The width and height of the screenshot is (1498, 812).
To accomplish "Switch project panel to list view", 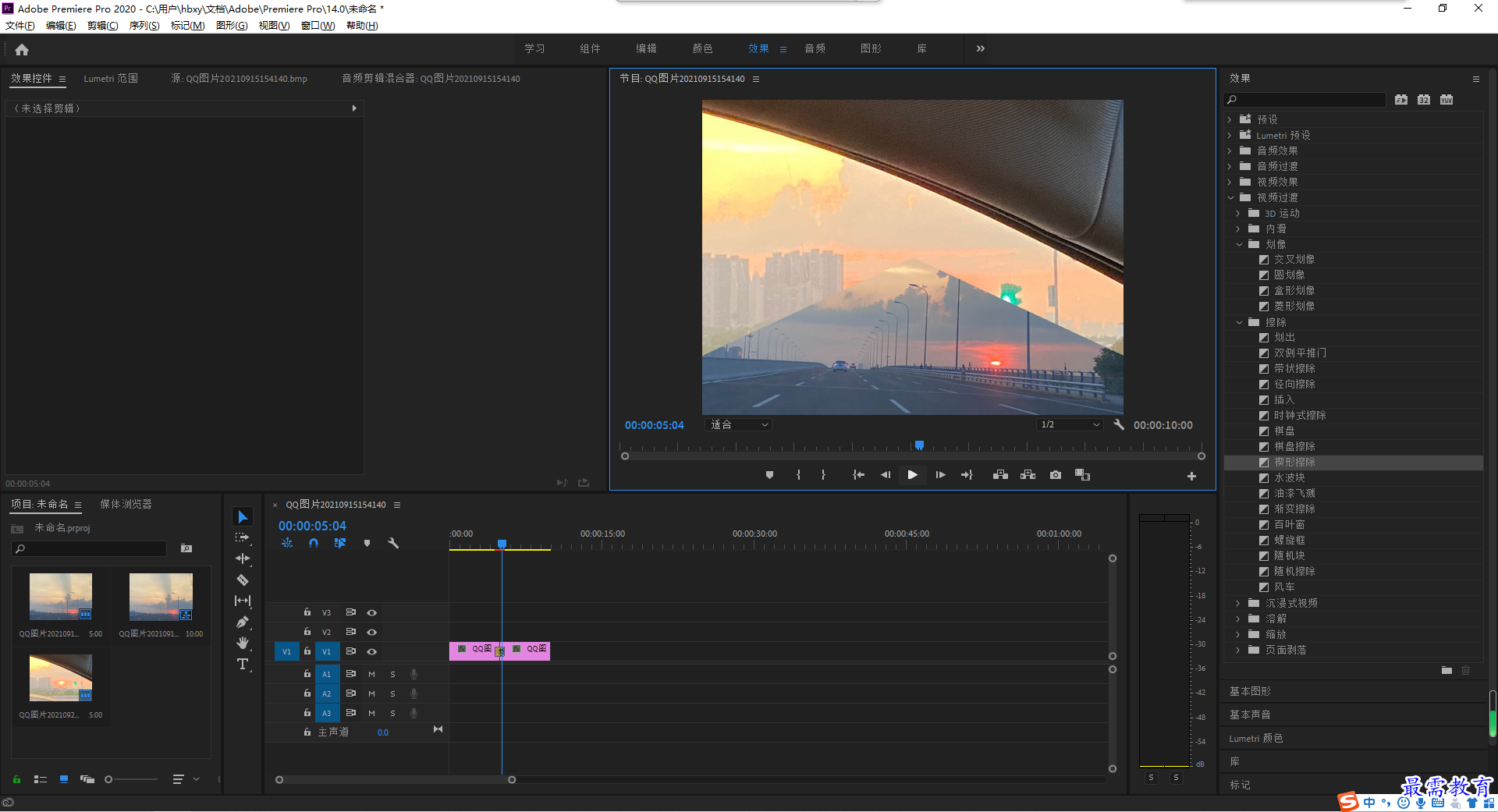I will click(41, 779).
